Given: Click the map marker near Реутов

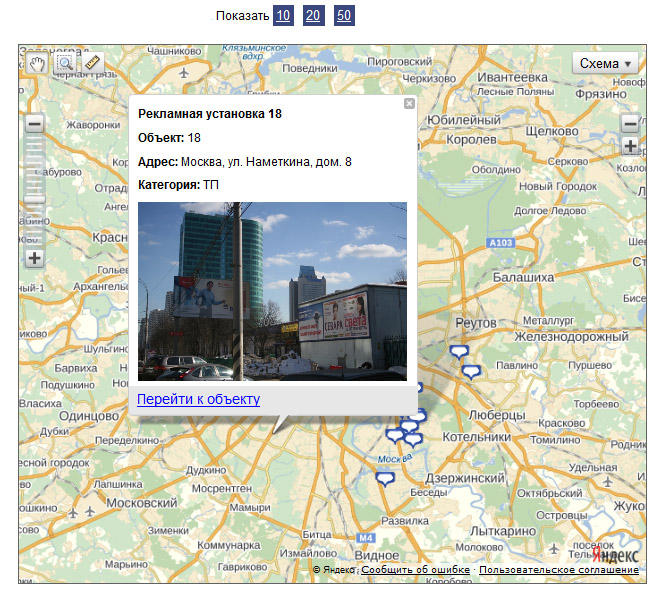Looking at the screenshot, I should [459, 353].
